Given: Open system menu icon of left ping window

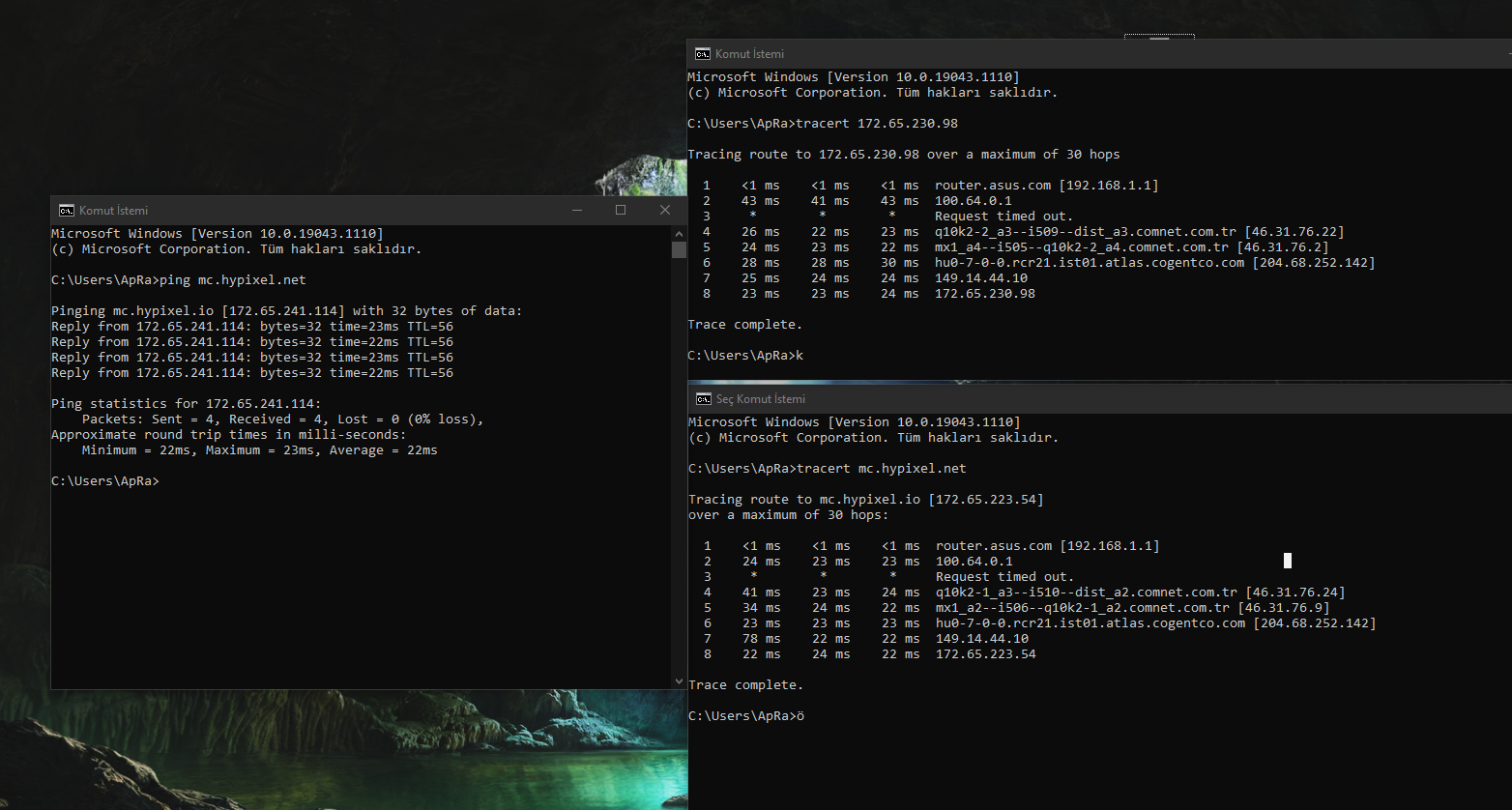Looking at the screenshot, I should click(66, 210).
